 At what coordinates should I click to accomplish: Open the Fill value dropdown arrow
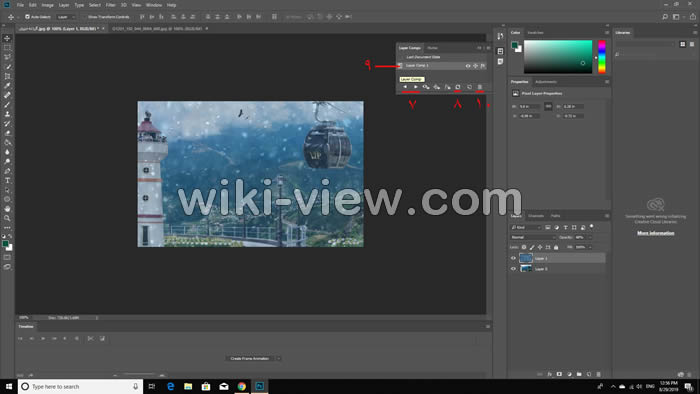point(590,247)
